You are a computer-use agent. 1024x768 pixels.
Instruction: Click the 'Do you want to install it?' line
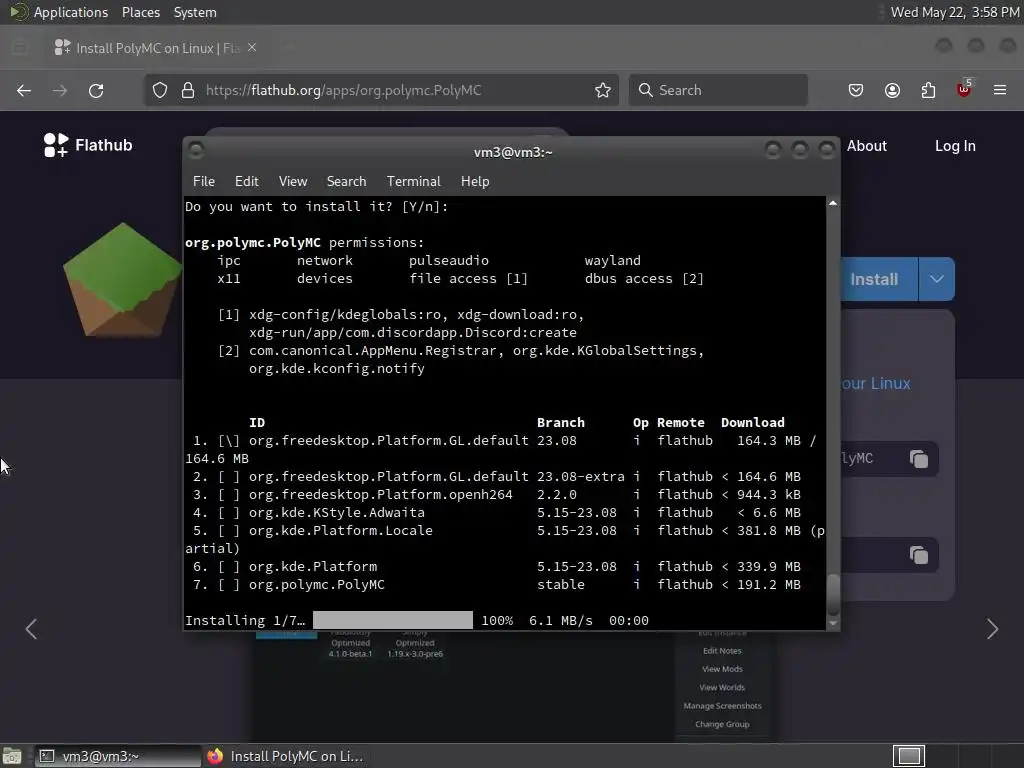(317, 206)
